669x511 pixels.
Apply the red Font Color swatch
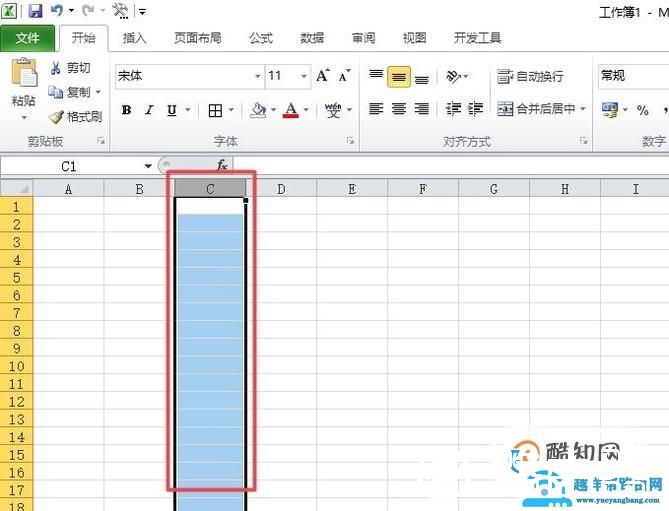pyautogui.click(x=291, y=110)
